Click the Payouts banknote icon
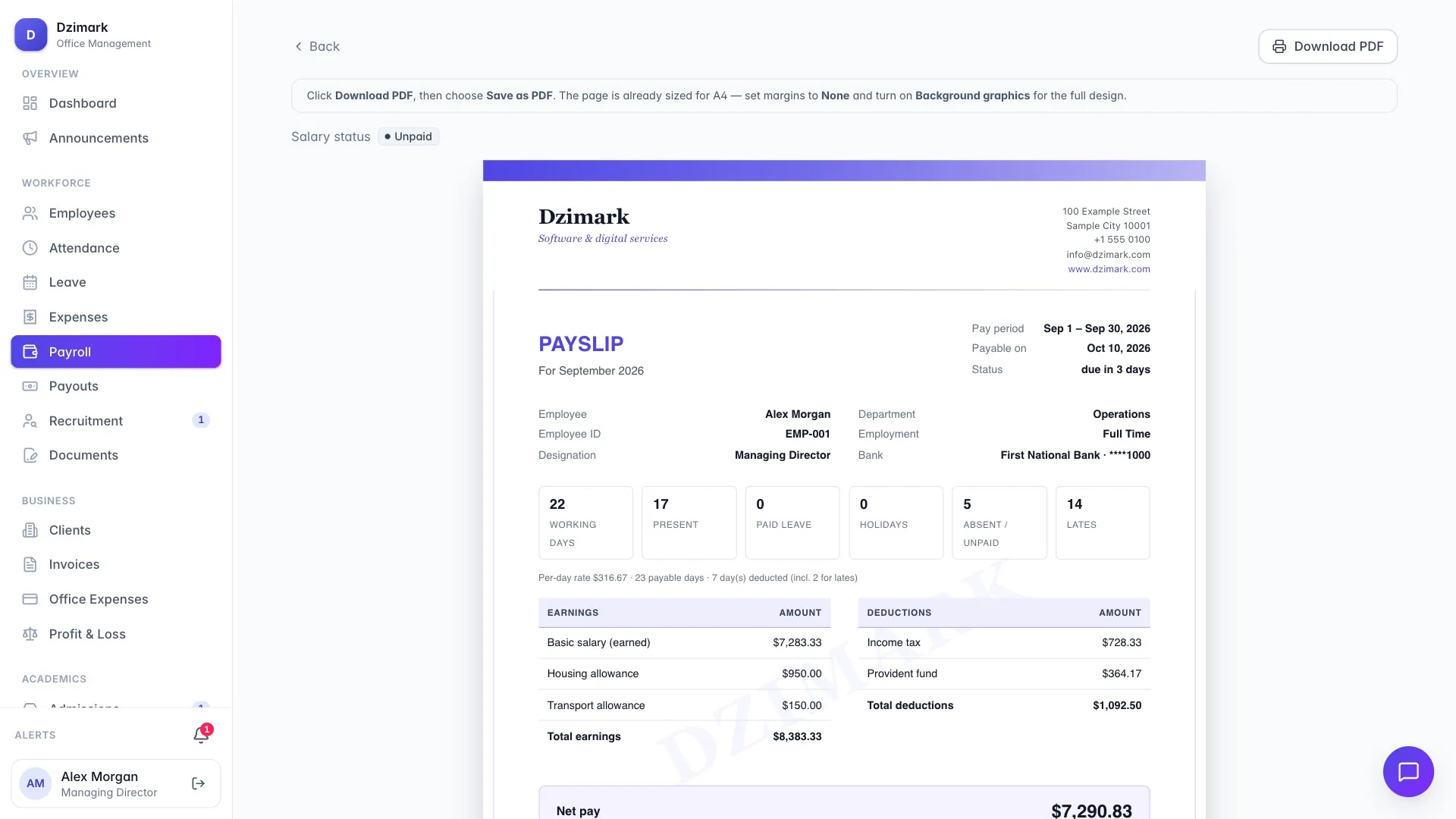The width and height of the screenshot is (1456, 819). click(30, 386)
